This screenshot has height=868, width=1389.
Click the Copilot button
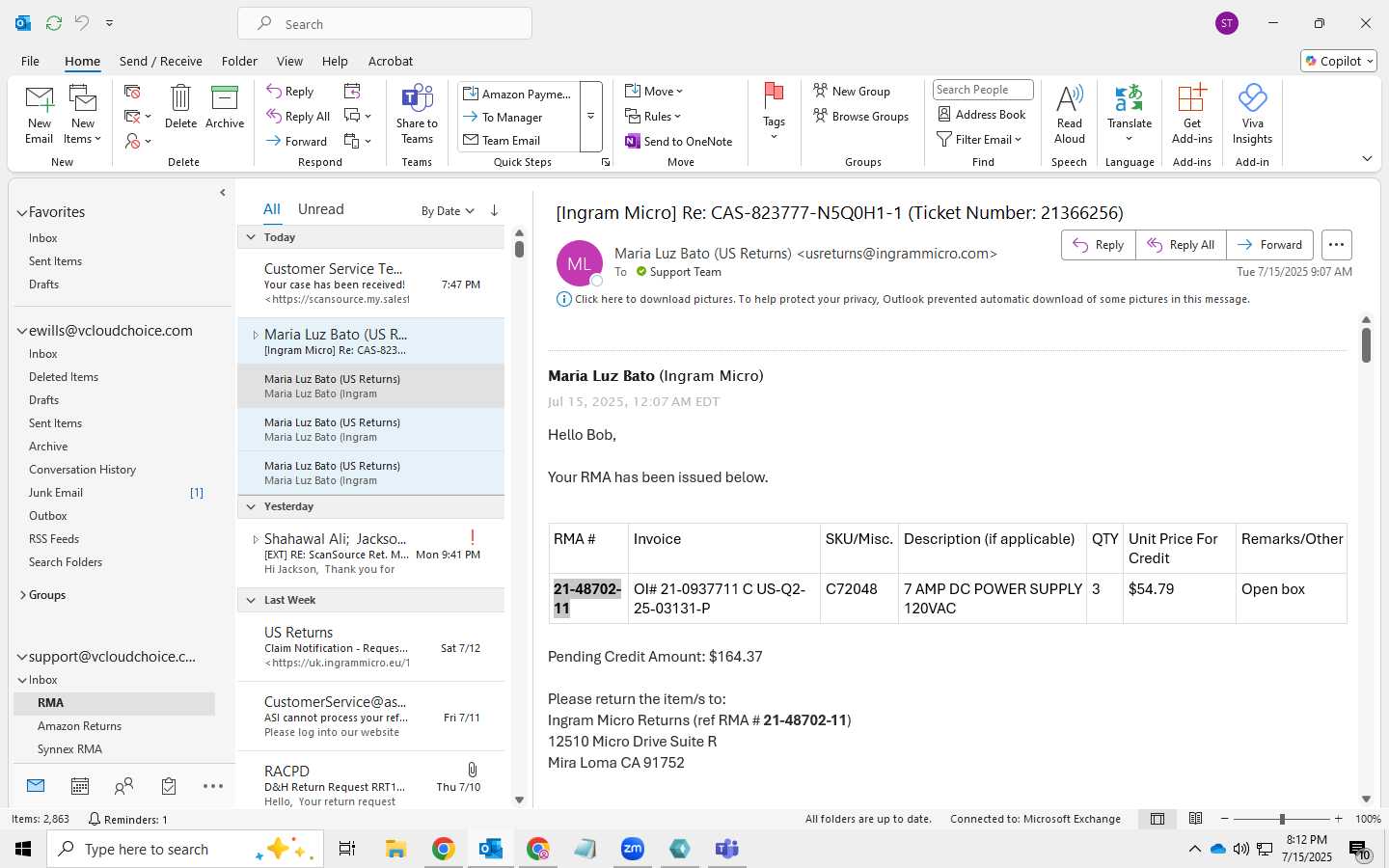pyautogui.click(x=1339, y=61)
